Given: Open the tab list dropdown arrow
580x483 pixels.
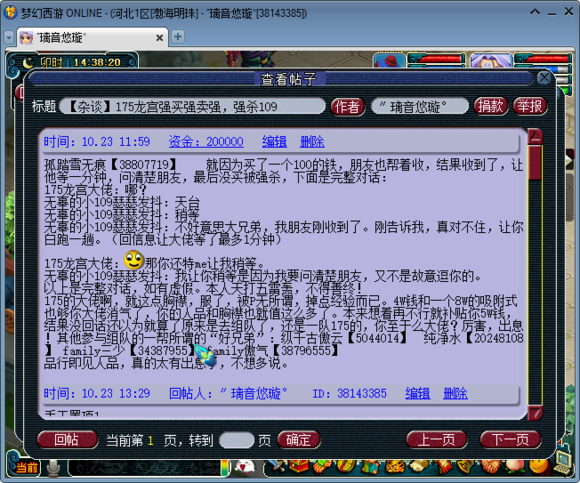Looking at the screenshot, I should [9, 38].
